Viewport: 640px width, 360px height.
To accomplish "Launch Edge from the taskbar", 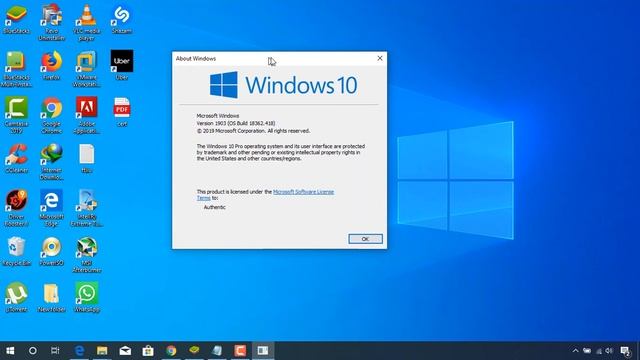I will [80, 351].
